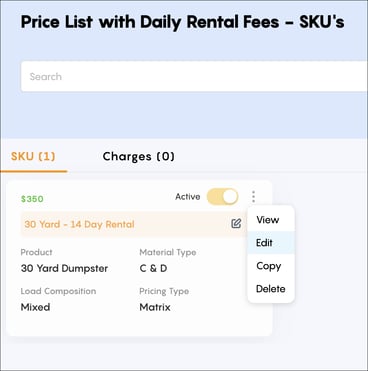Select the 30 Yard - 14 Day Rental name
368x371 pixels.
(79, 224)
